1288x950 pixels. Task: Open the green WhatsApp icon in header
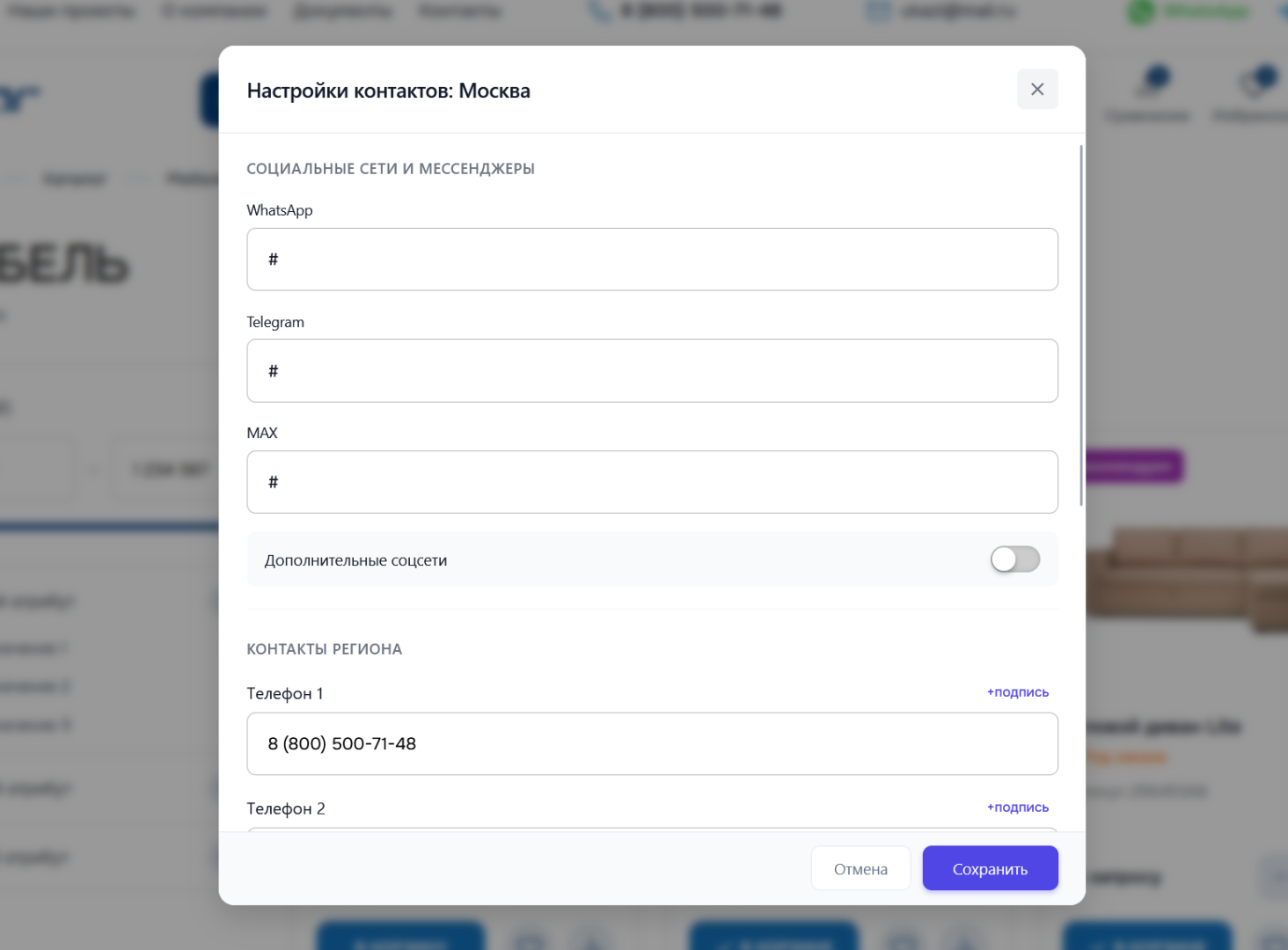coord(1141,12)
